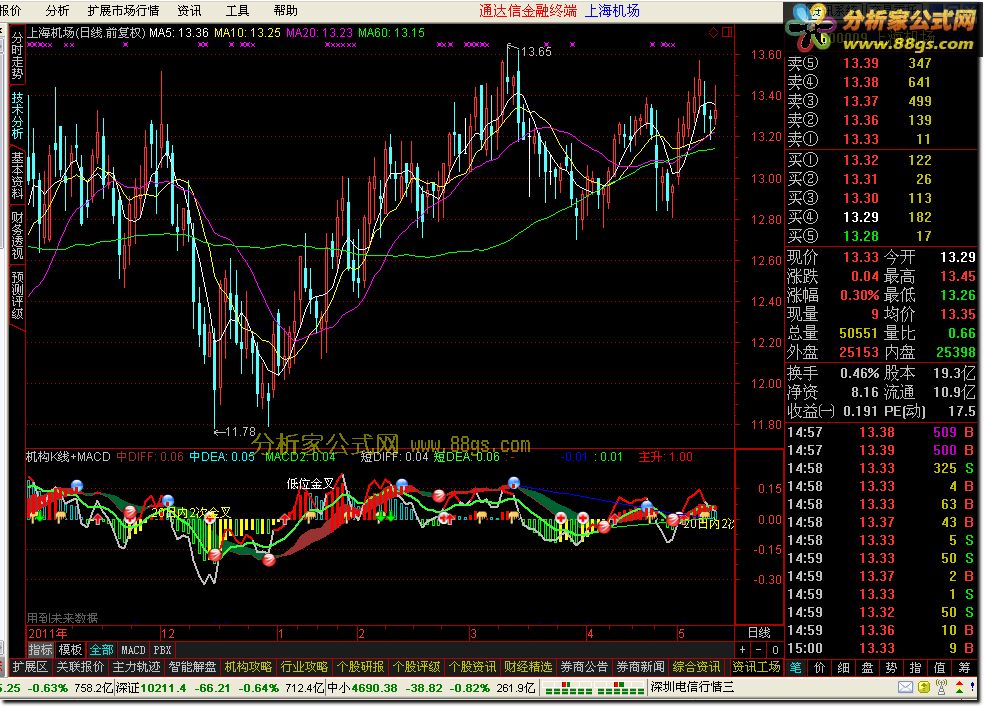Viewport: 985px width, 707px height.
Task: Switch to the PBX indicator tab
Action: click(x=162, y=650)
